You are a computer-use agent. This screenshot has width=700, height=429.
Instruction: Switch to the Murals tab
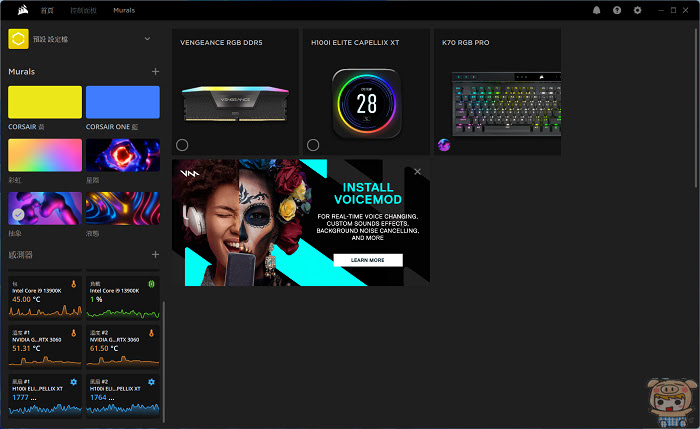coord(124,10)
